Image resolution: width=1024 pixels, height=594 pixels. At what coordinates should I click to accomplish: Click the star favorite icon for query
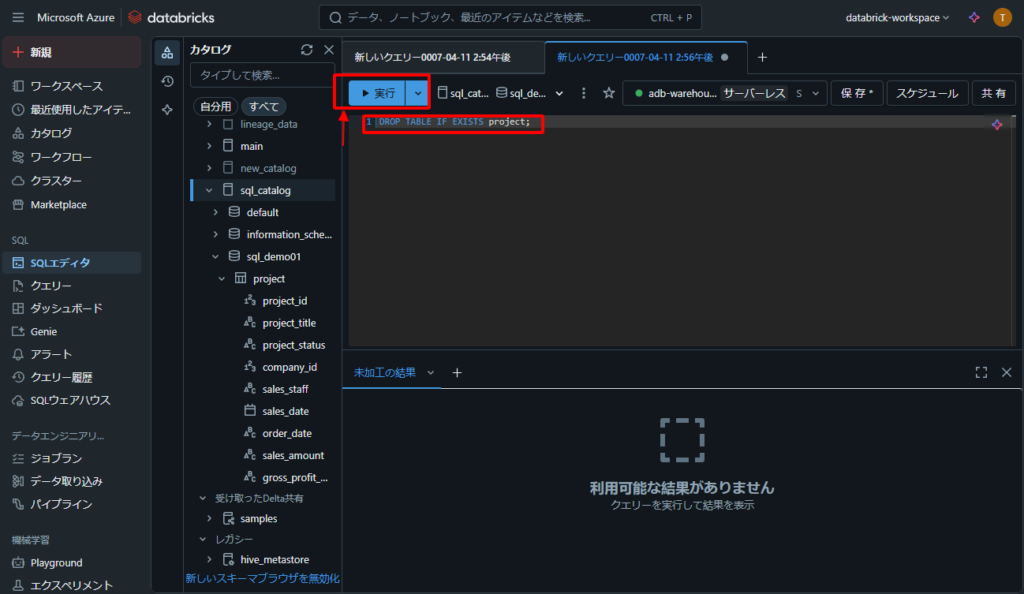click(608, 93)
